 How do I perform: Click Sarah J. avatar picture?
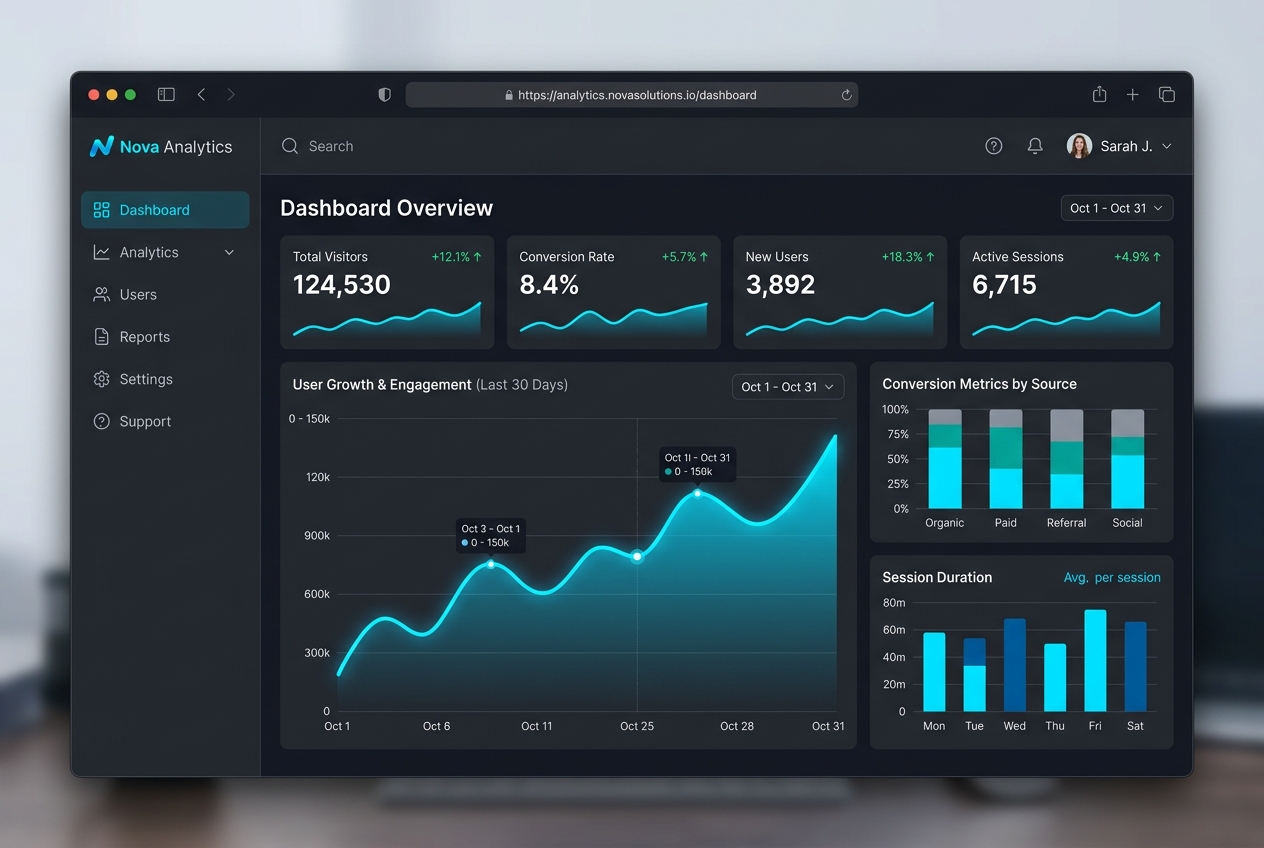point(1079,146)
